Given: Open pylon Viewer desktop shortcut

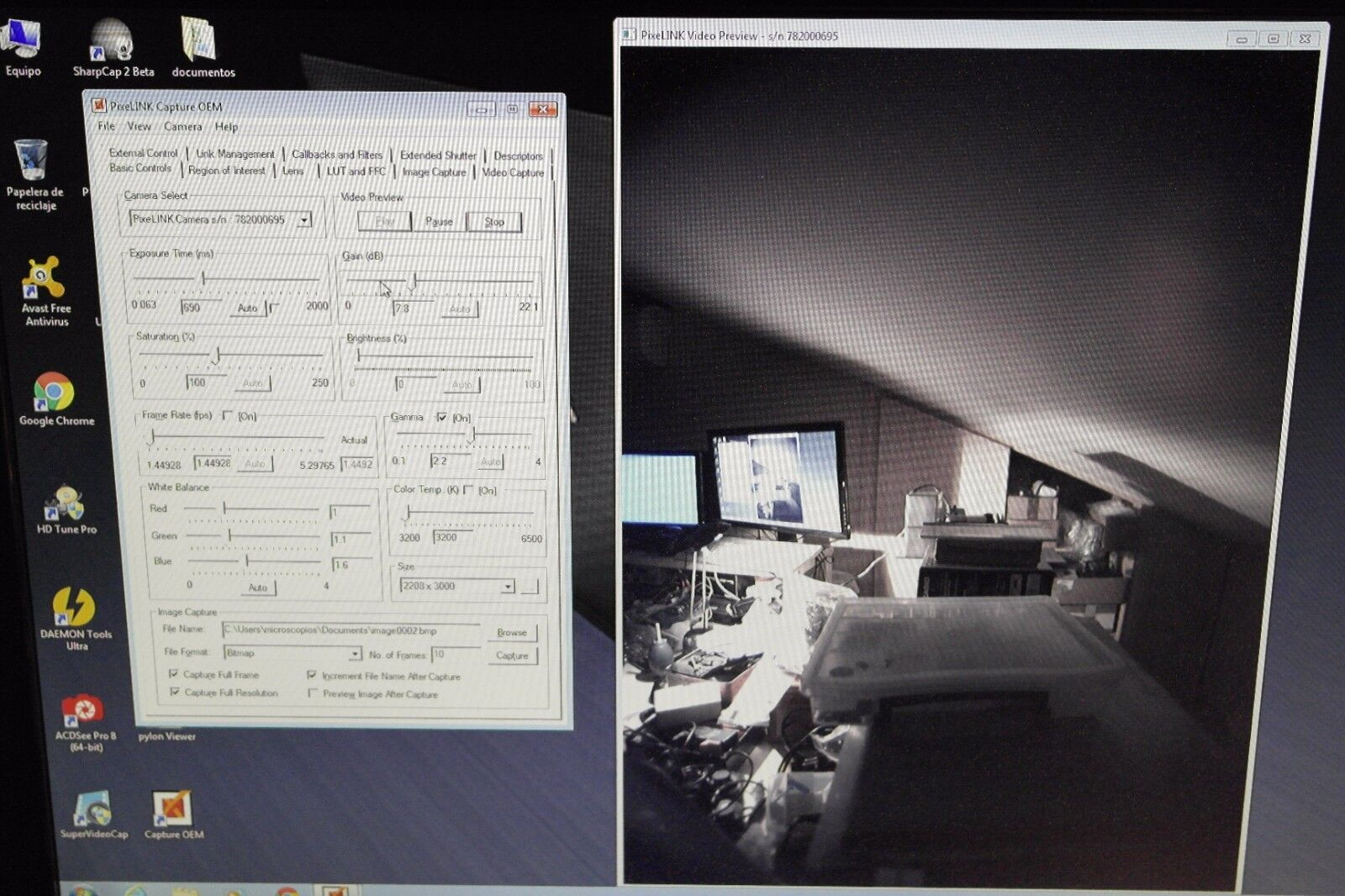Looking at the screenshot, I should [x=166, y=735].
